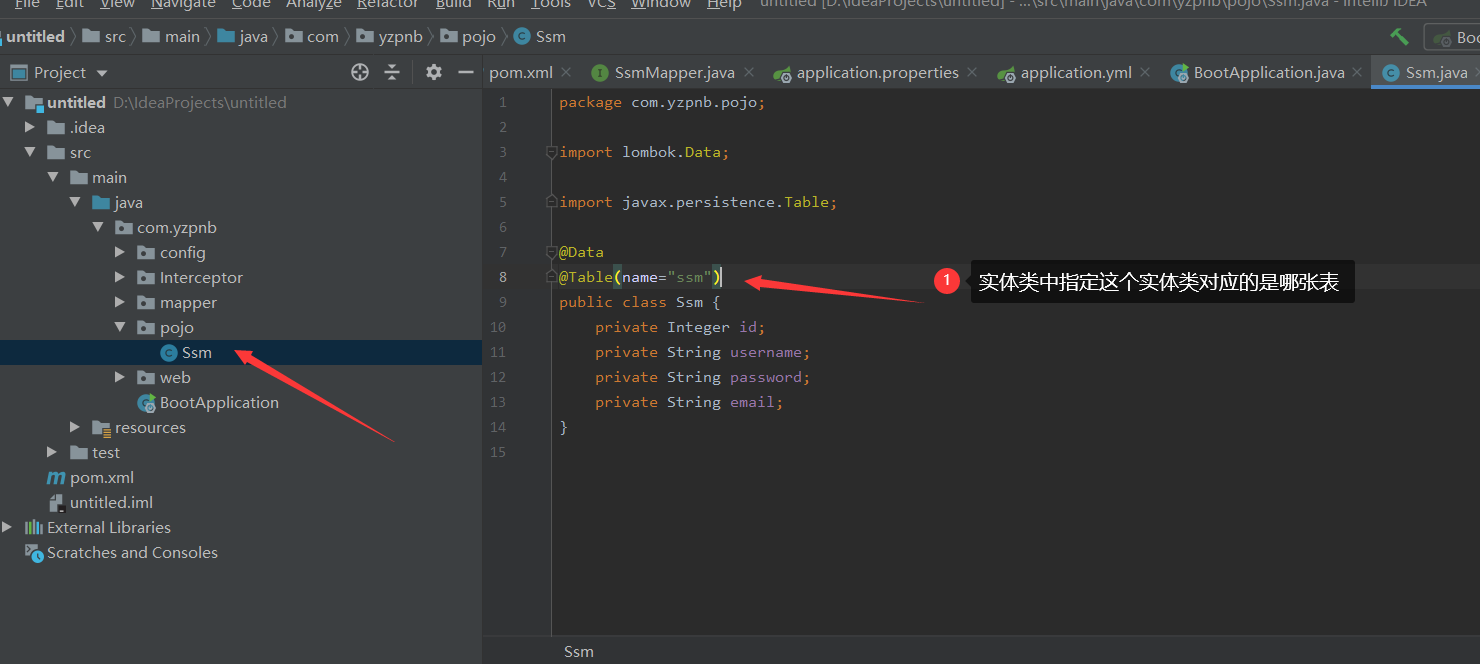This screenshot has height=664, width=1480.
Task: Click the Build hammer icon
Action: [1399, 37]
